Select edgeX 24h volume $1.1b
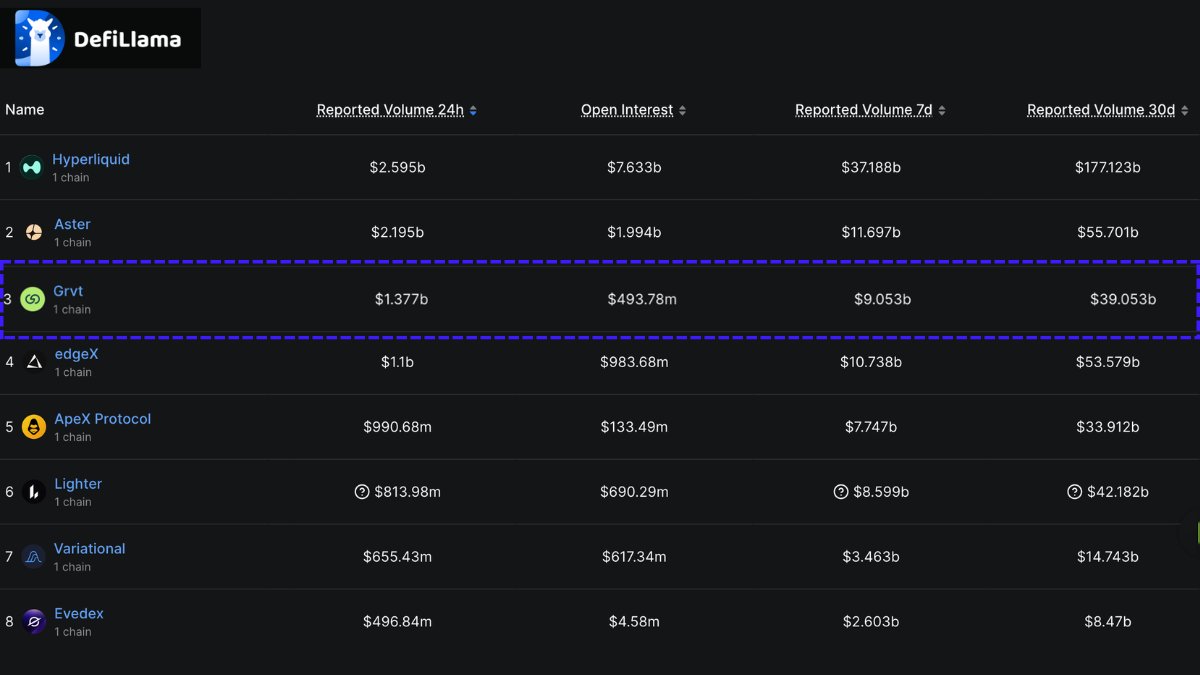This screenshot has height=675, width=1200. click(397, 362)
